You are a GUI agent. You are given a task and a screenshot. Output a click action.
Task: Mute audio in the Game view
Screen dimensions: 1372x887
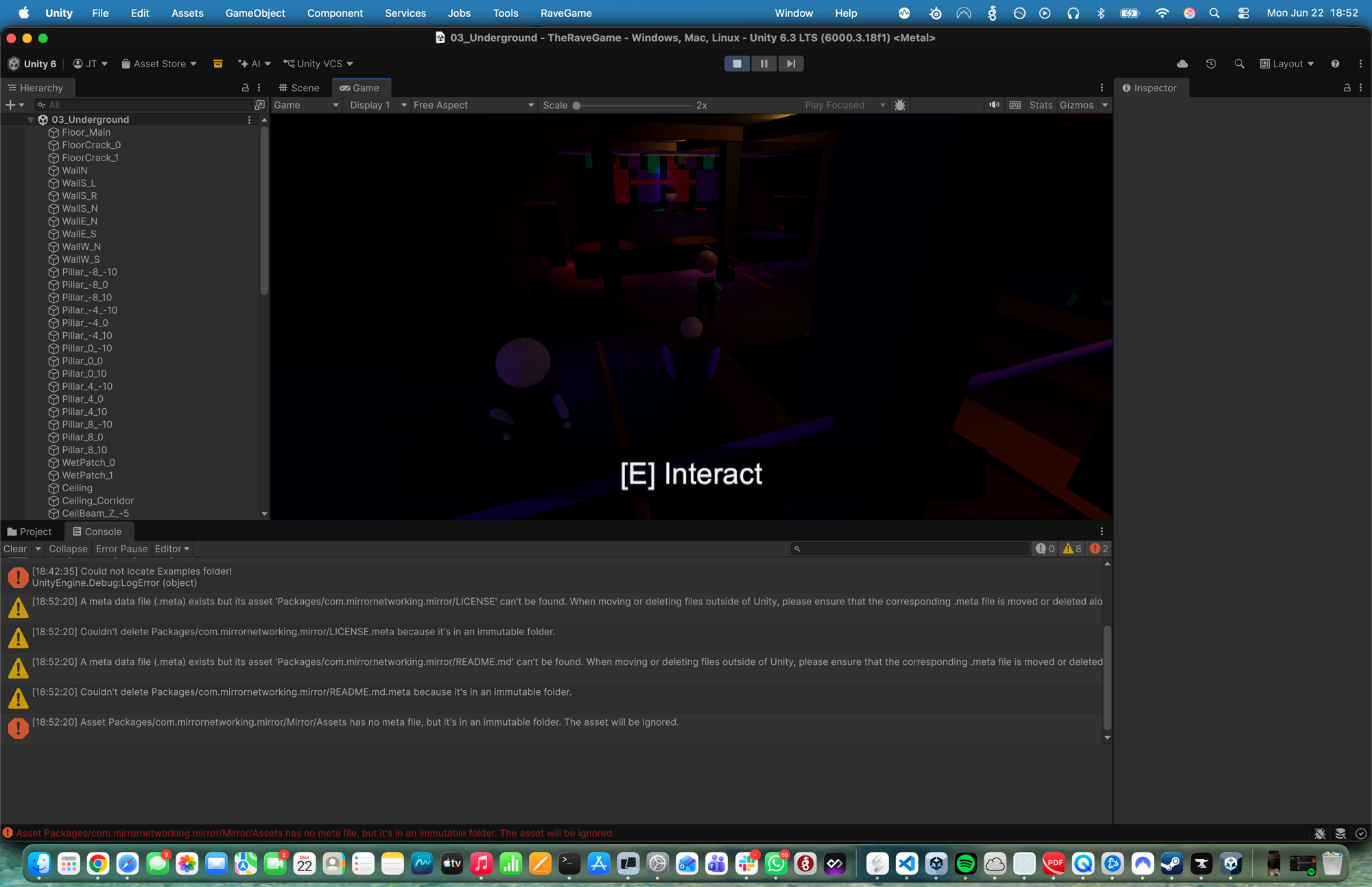pyautogui.click(x=994, y=105)
